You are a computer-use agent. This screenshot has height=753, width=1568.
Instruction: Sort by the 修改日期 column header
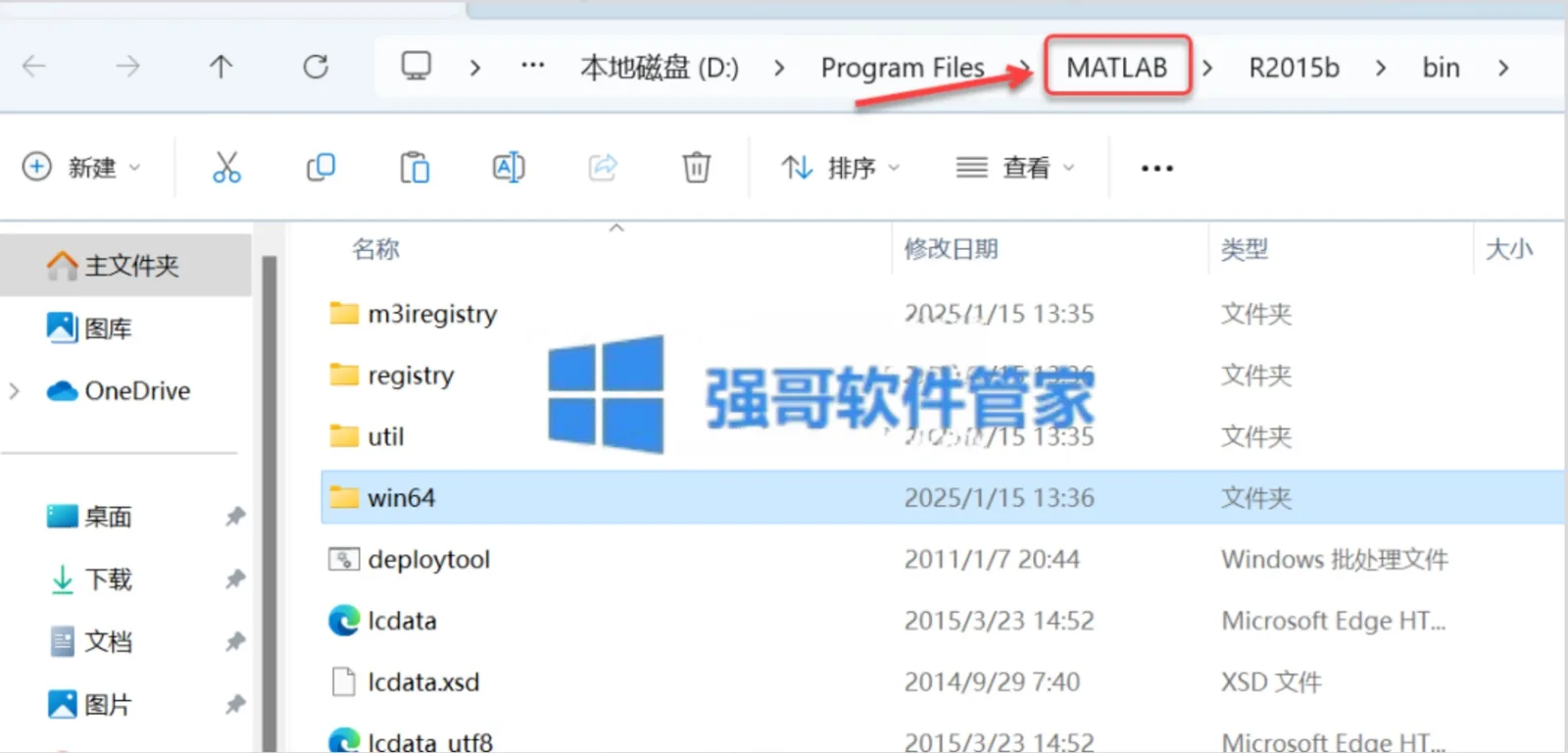952,249
